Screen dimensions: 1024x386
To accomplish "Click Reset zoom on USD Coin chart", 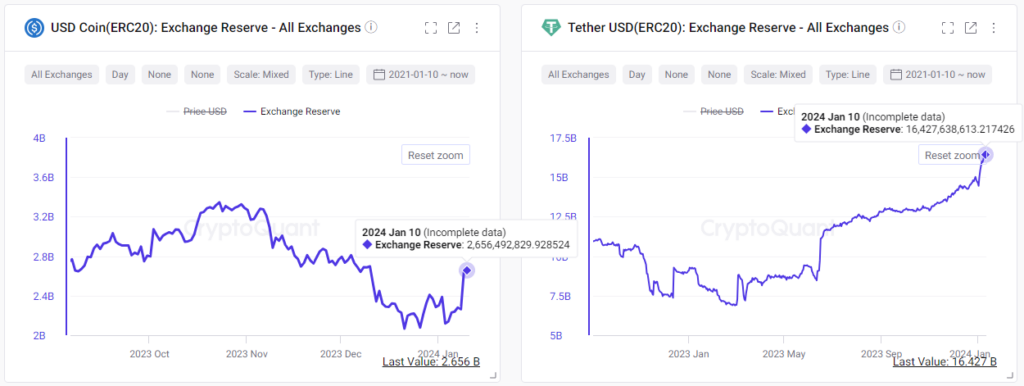I will [436, 155].
